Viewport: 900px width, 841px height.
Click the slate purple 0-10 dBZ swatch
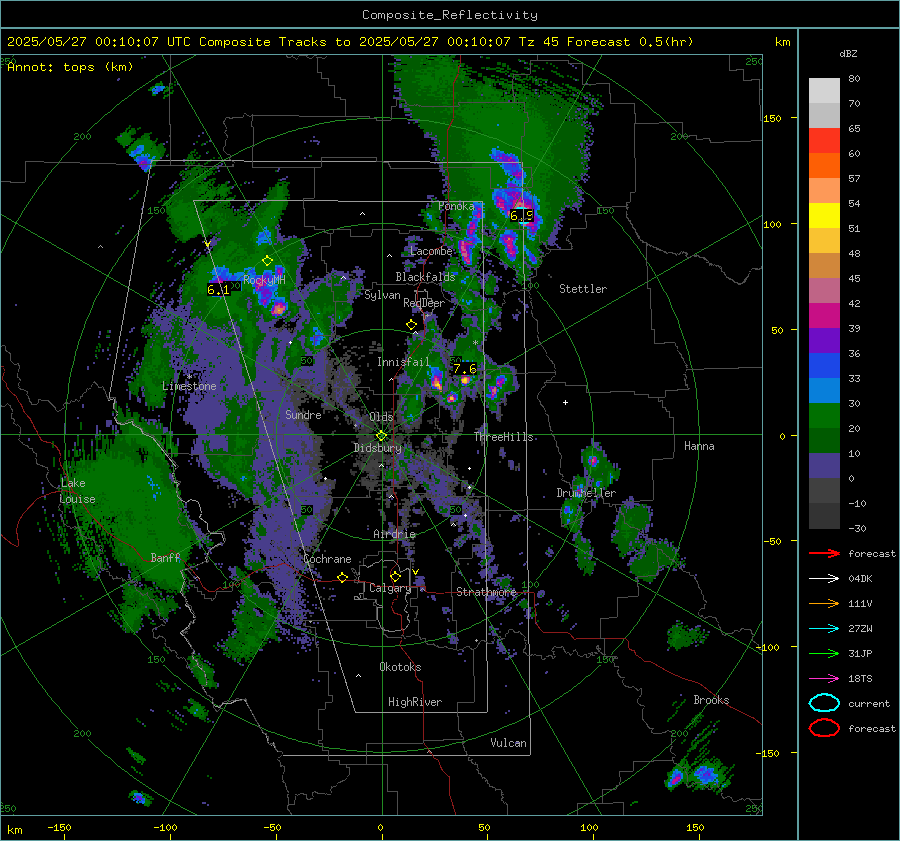[x=824, y=465]
